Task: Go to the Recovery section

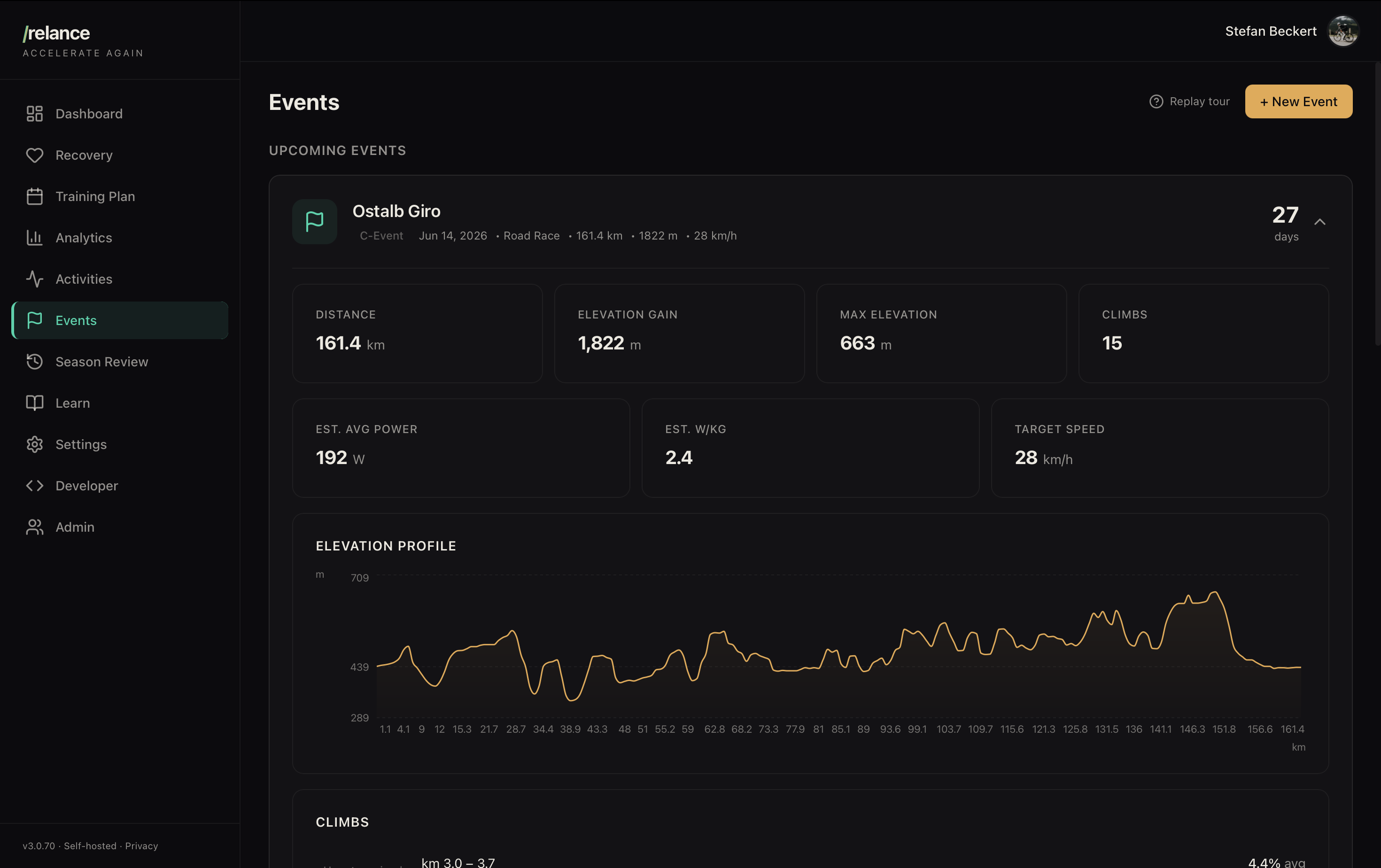Action: pyautogui.click(x=119, y=155)
